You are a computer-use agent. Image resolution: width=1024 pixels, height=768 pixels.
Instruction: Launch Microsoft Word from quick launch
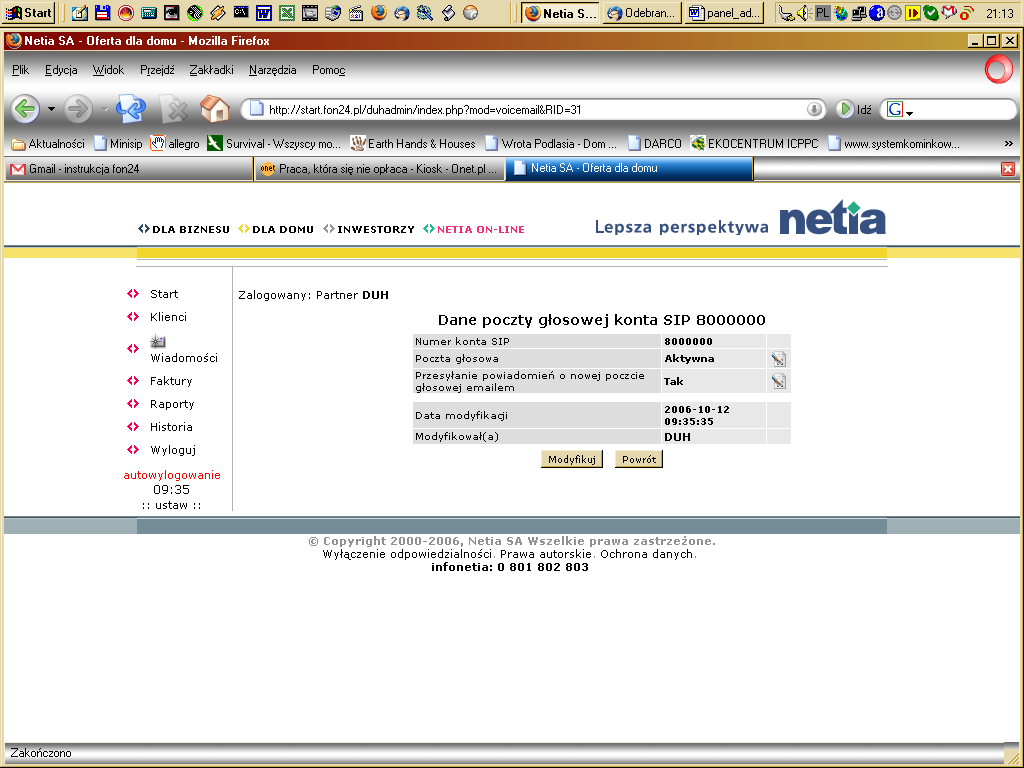(x=264, y=12)
